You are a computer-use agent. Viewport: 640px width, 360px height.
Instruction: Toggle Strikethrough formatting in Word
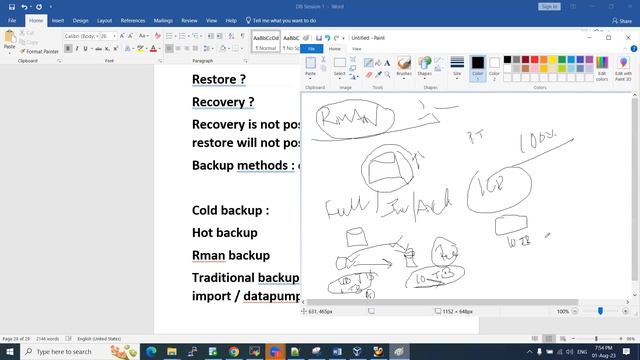(x=98, y=49)
